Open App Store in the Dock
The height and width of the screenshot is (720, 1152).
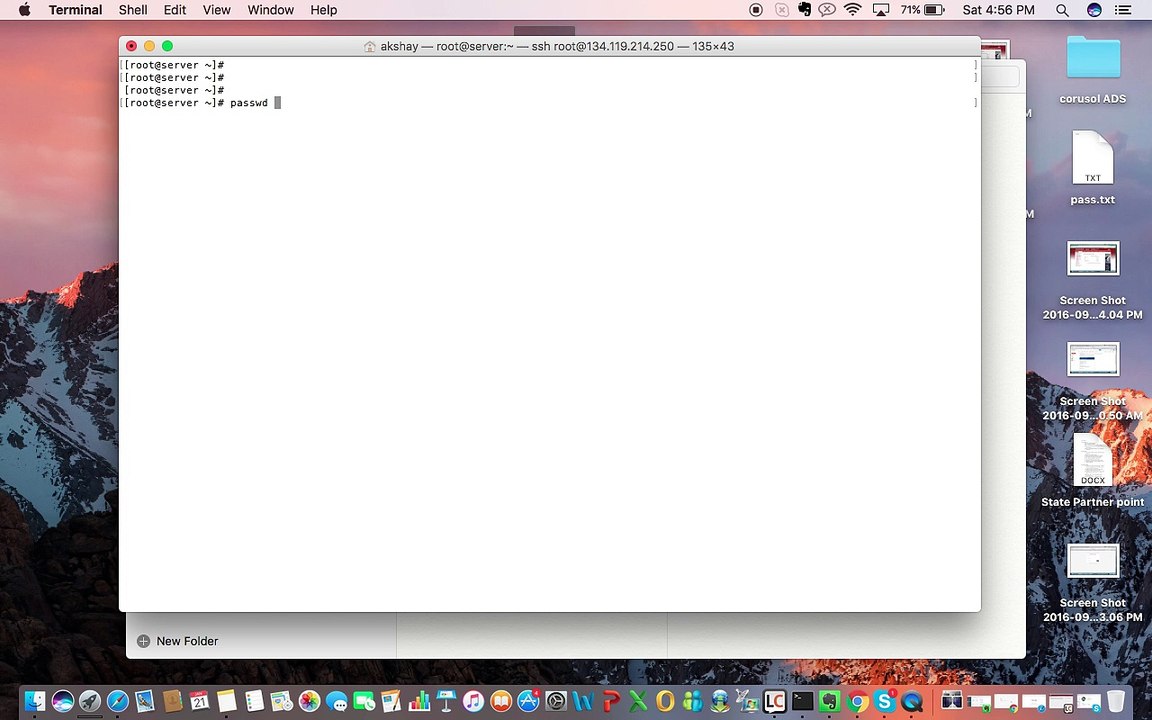point(528,701)
